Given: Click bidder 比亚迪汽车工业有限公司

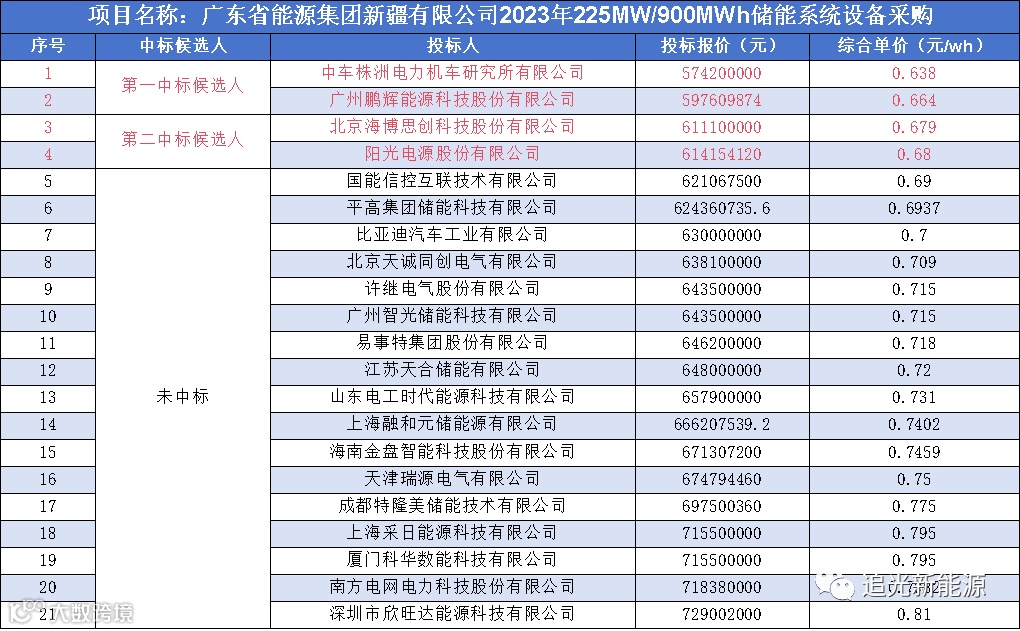Looking at the screenshot, I should coord(453,235).
